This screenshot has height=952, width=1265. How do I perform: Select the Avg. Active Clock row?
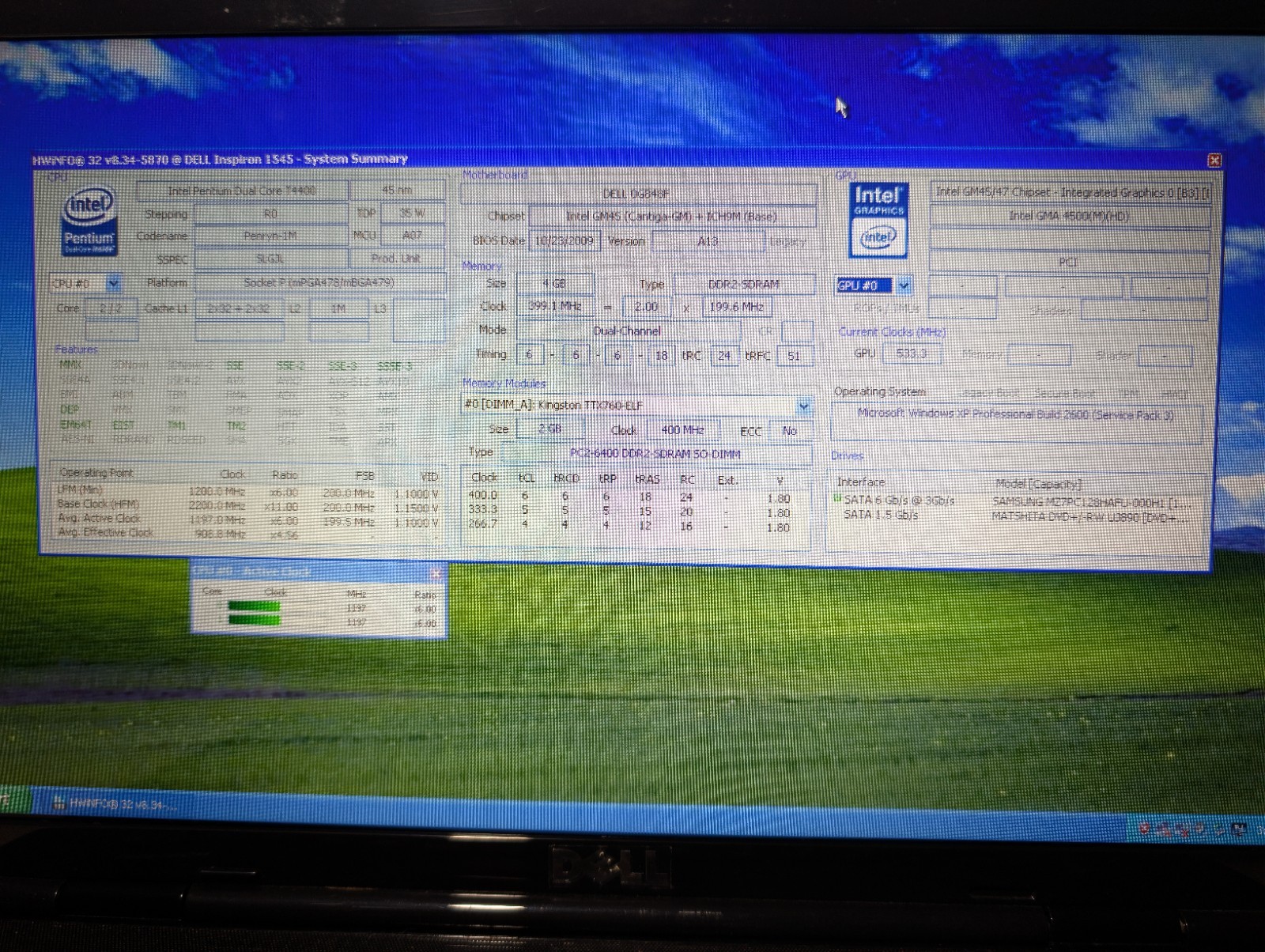click(x=247, y=519)
